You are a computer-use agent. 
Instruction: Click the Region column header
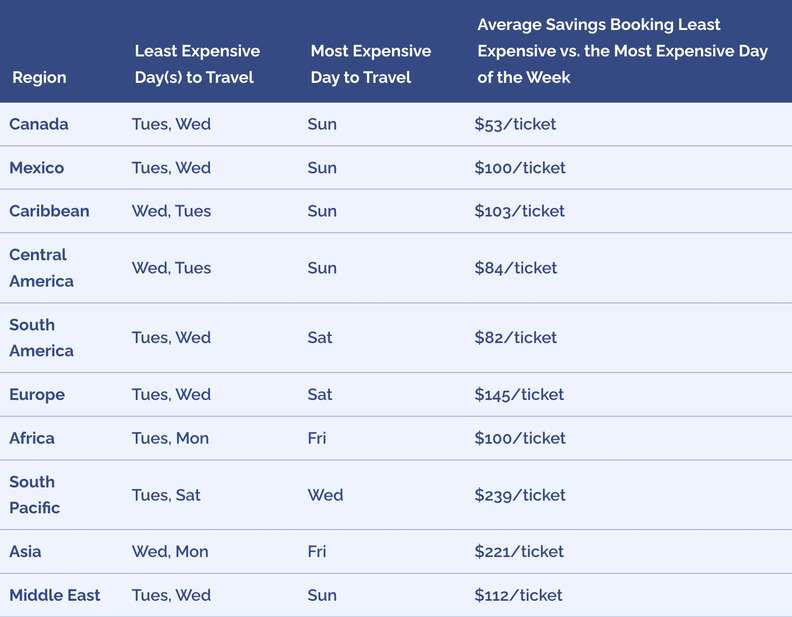[40, 77]
